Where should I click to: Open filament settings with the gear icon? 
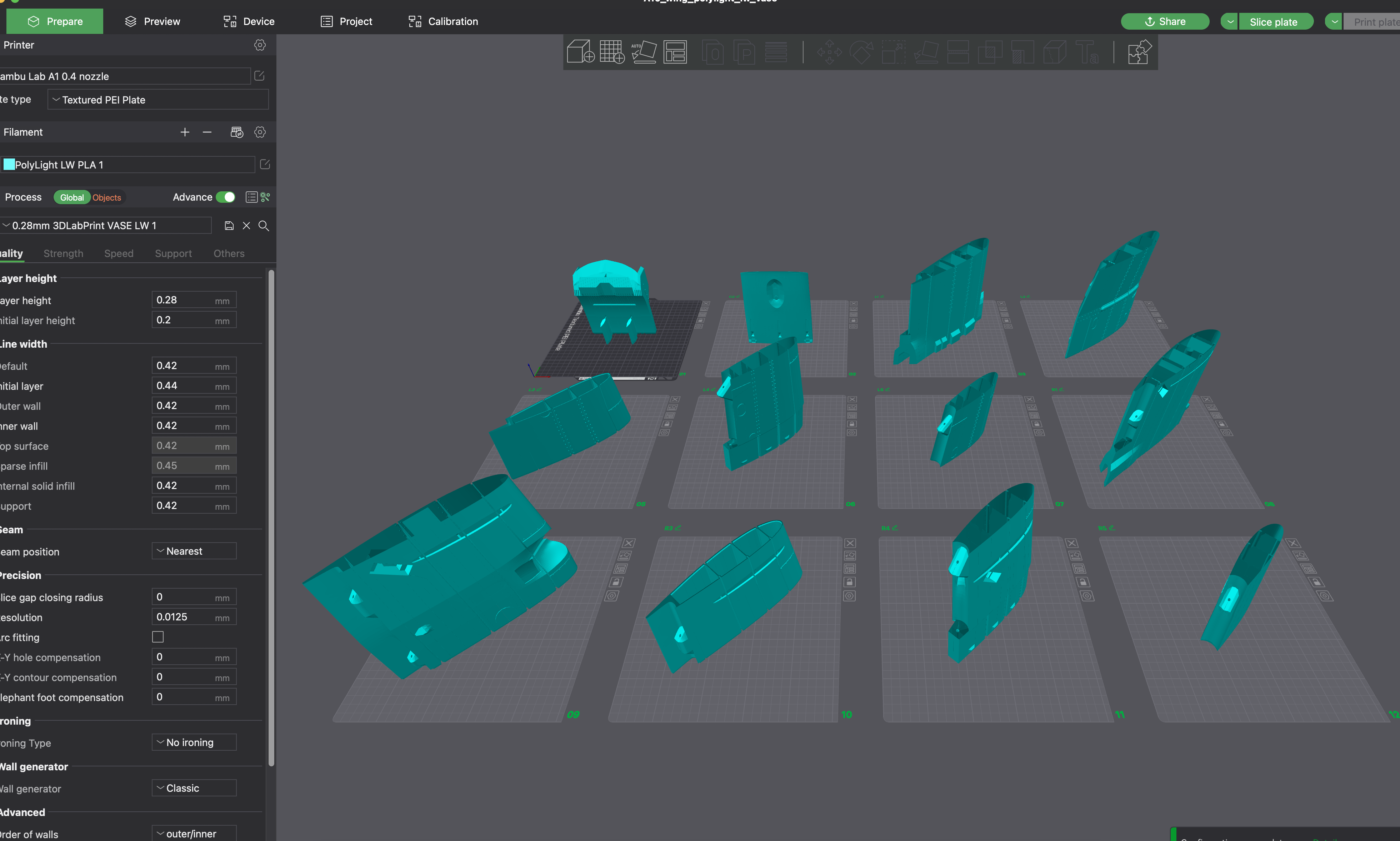tap(259, 131)
